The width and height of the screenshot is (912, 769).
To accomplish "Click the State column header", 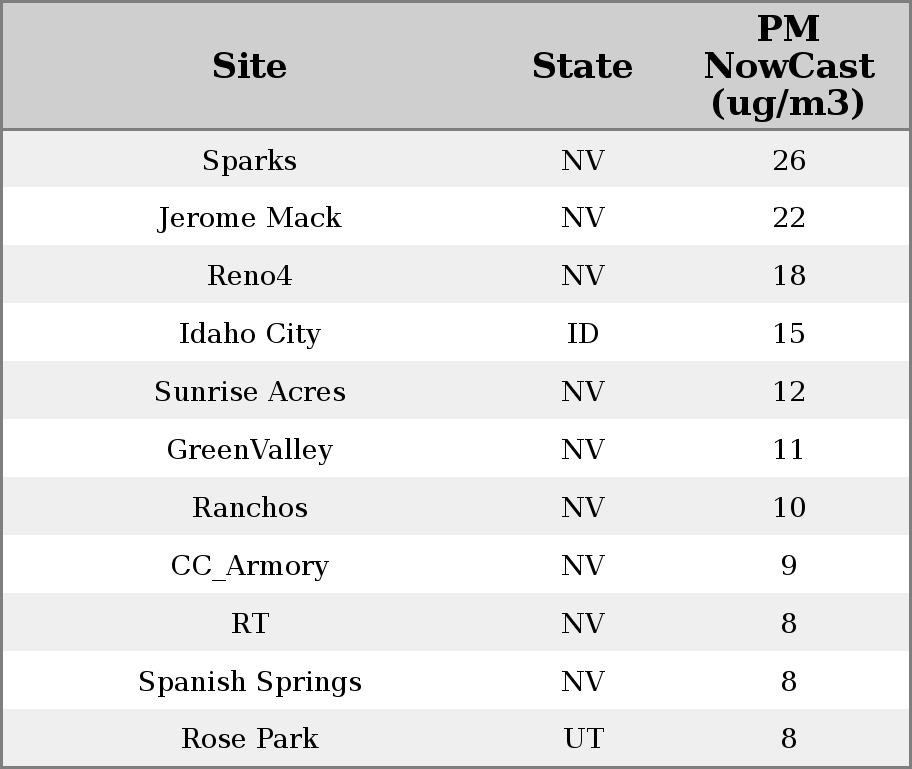I will (x=582, y=66).
